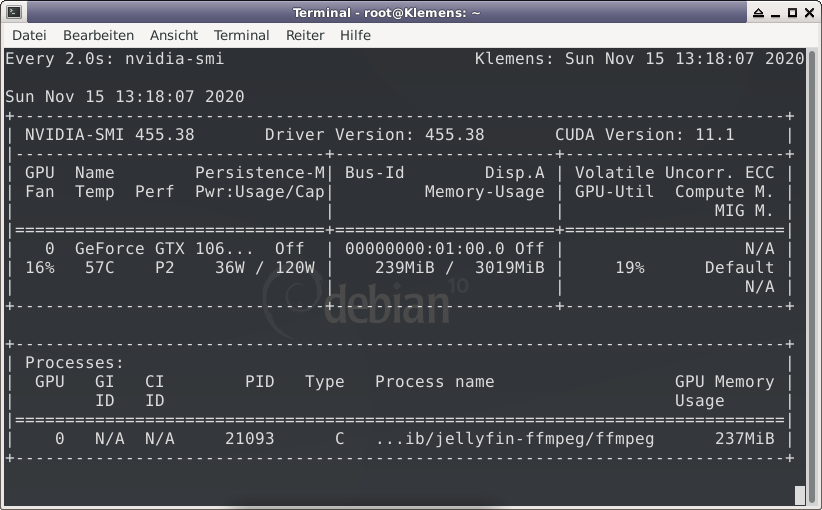Click the 'GPU-Util' header
The image size is (822, 510).
[614, 192]
